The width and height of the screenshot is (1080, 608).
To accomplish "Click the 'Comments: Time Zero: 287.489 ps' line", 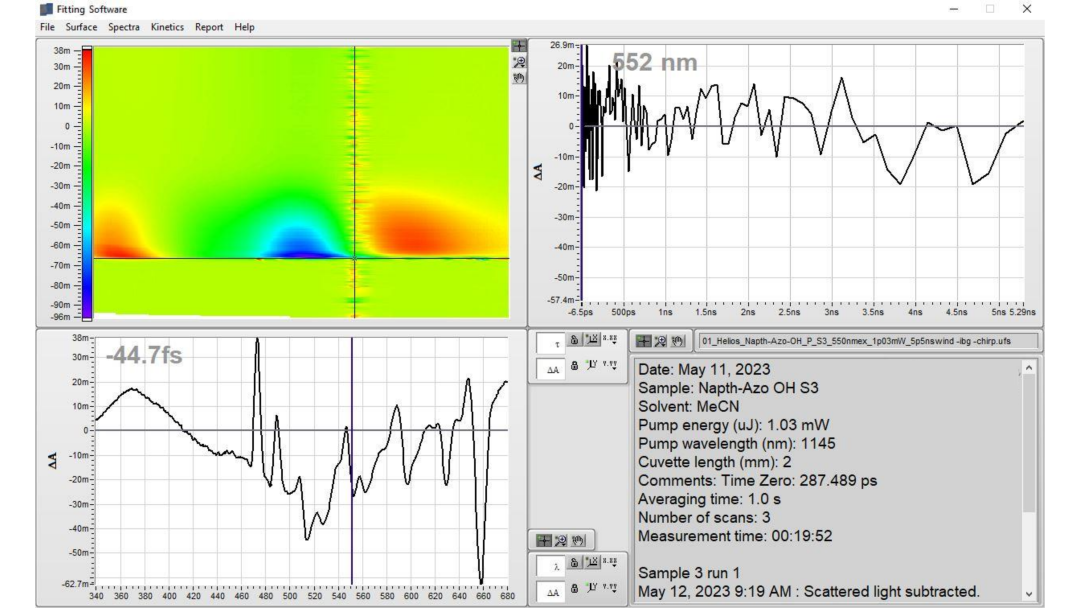I will 758,481.
